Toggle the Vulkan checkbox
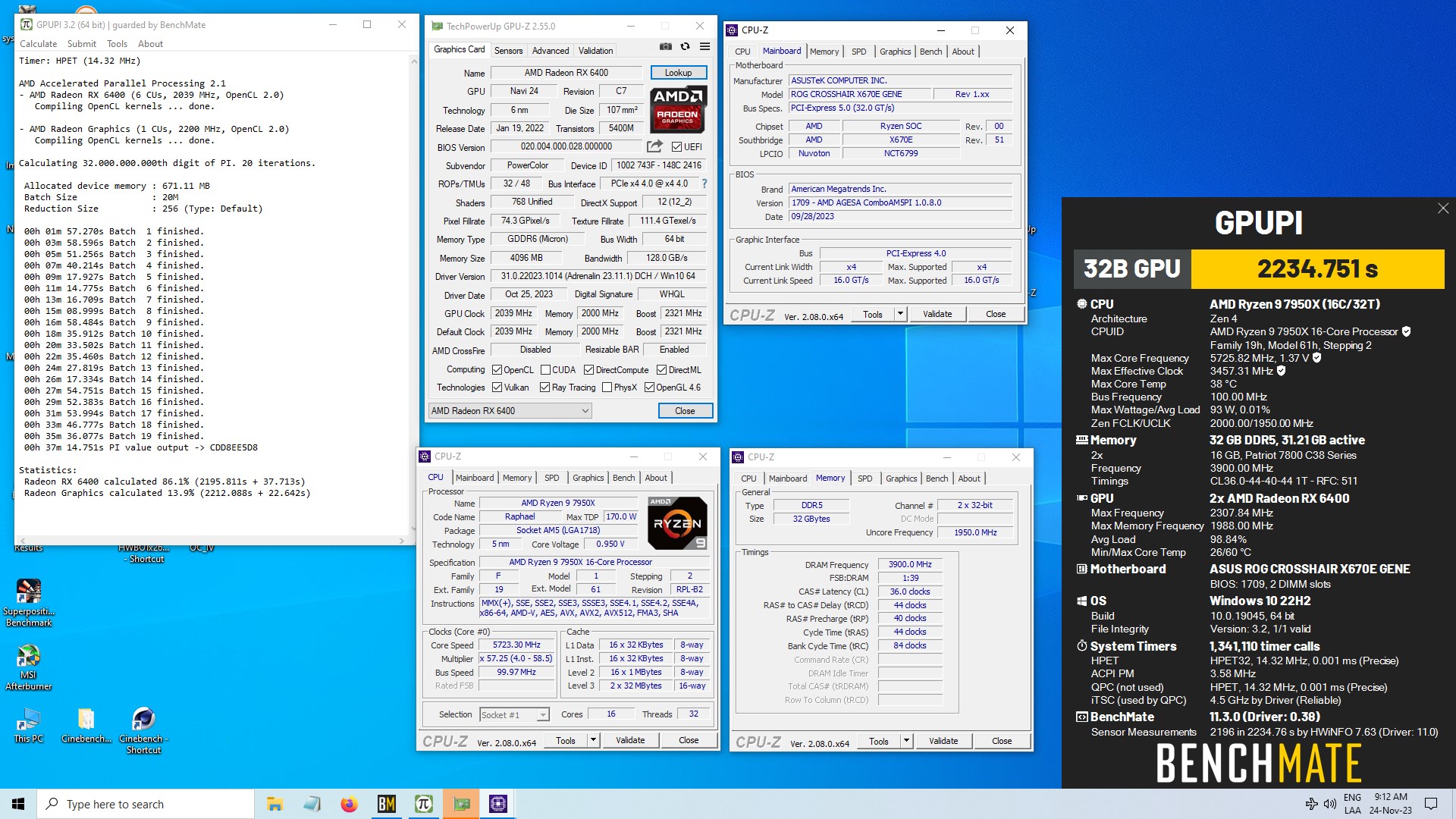The width and height of the screenshot is (1456, 819). 497,388
